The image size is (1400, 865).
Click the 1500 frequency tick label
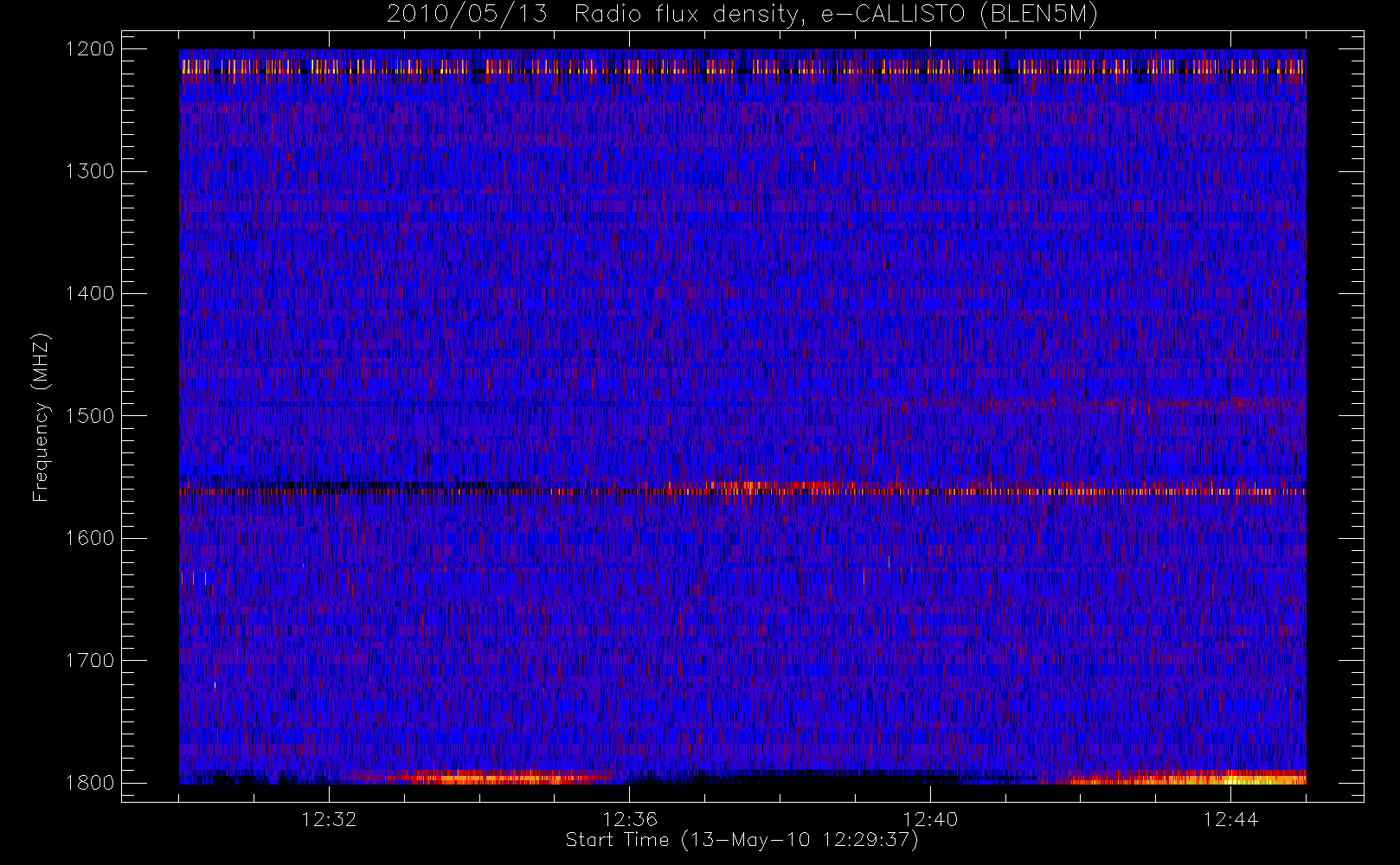tap(90, 416)
